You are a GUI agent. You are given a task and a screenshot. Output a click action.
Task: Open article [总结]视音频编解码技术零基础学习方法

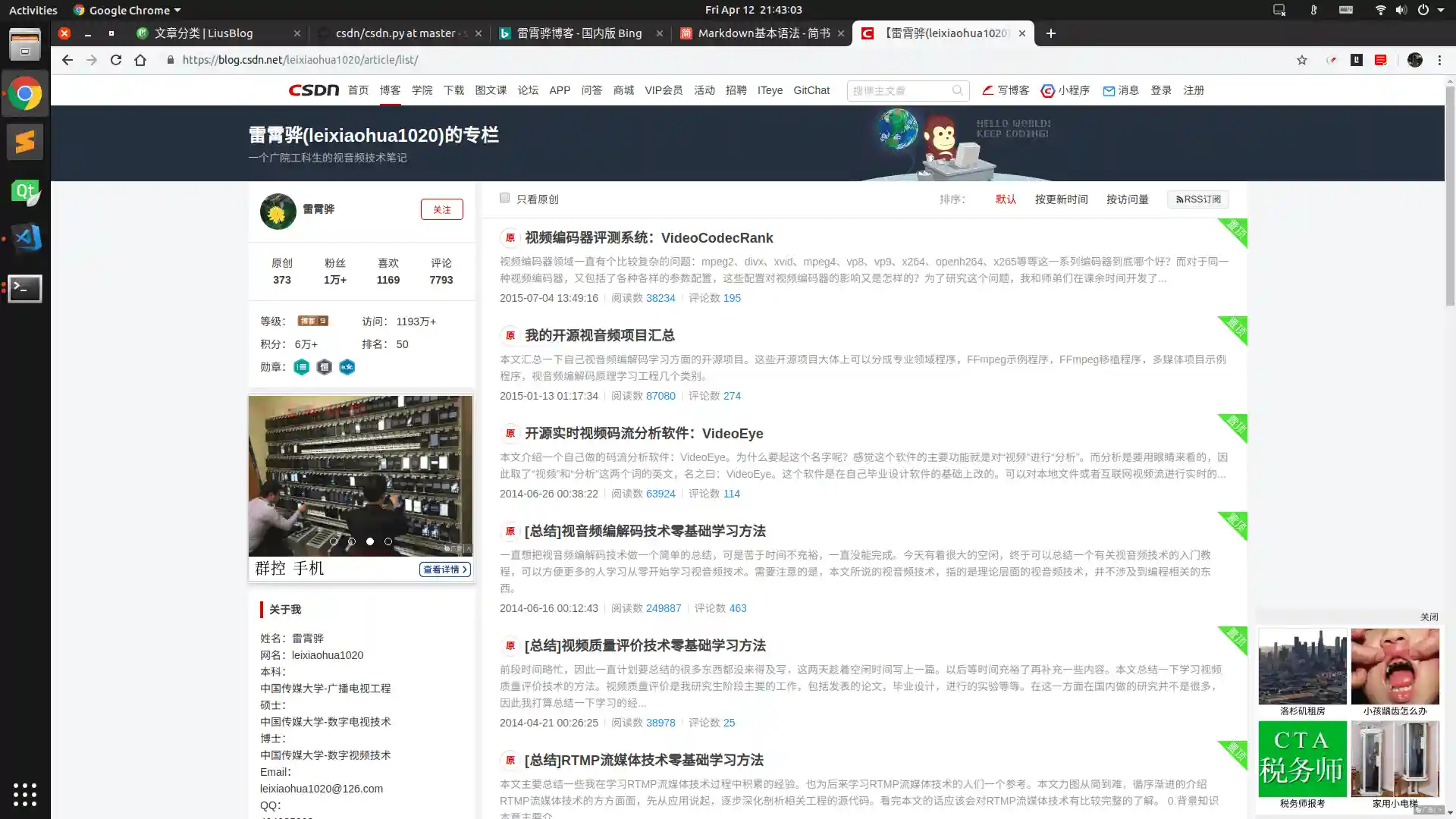click(645, 531)
